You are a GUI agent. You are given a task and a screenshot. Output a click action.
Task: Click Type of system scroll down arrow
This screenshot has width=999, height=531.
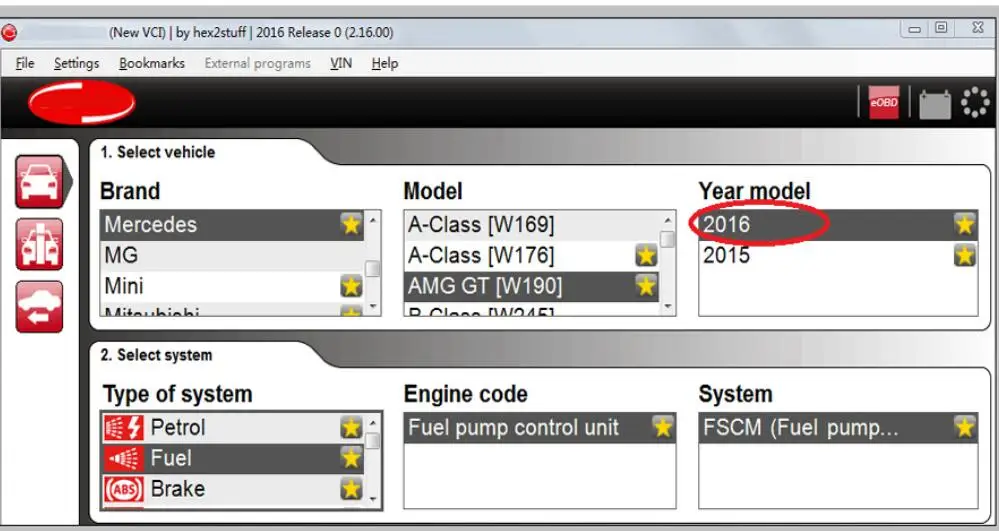[373, 499]
